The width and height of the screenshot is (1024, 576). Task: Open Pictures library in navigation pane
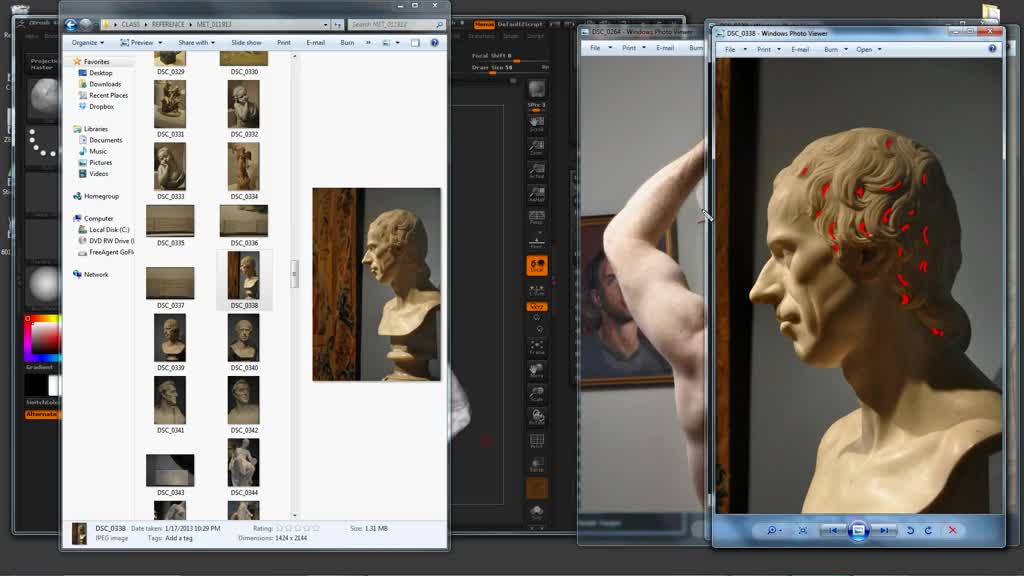click(101, 163)
